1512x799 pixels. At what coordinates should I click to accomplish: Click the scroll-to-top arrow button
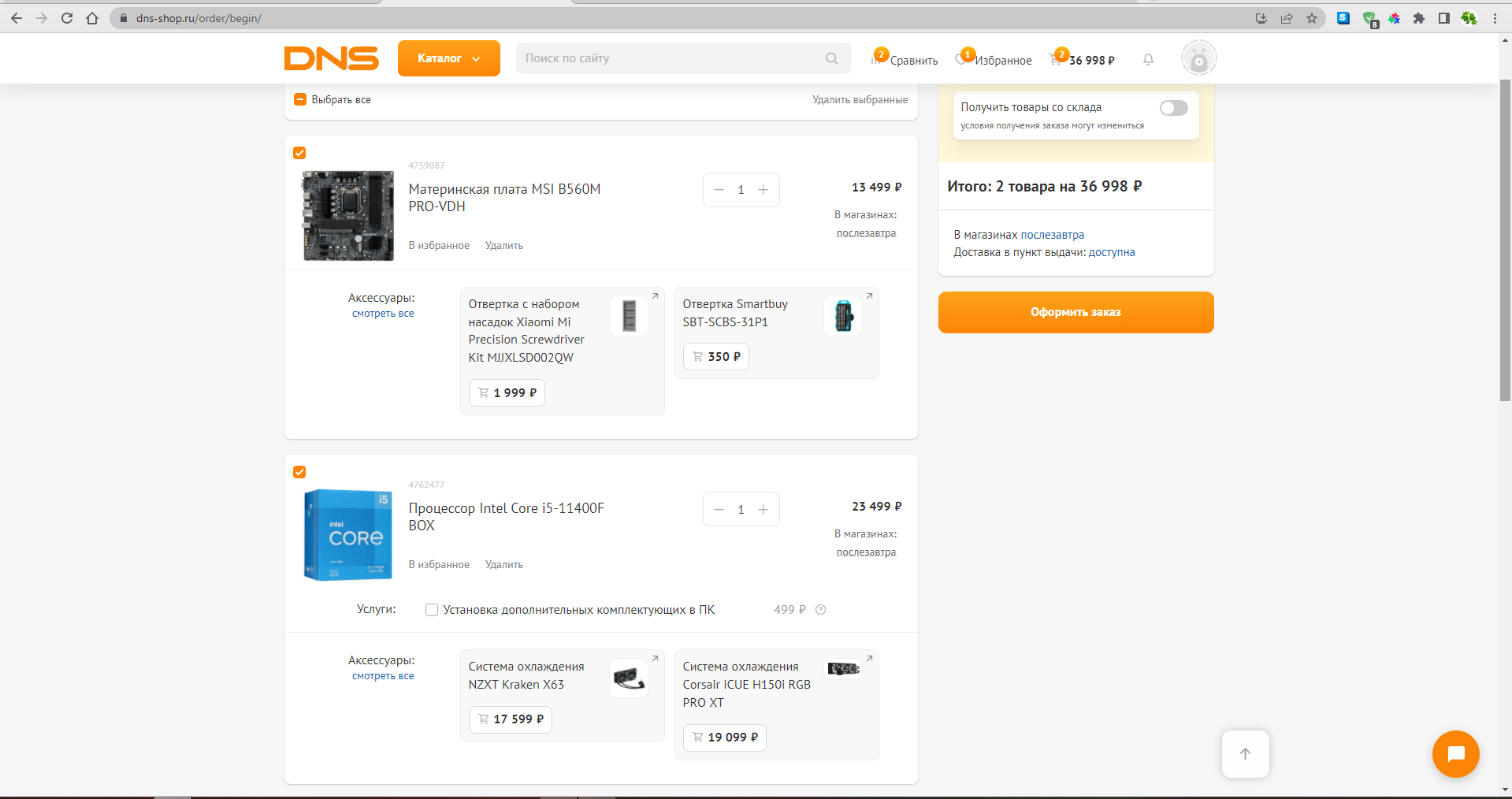click(1245, 754)
